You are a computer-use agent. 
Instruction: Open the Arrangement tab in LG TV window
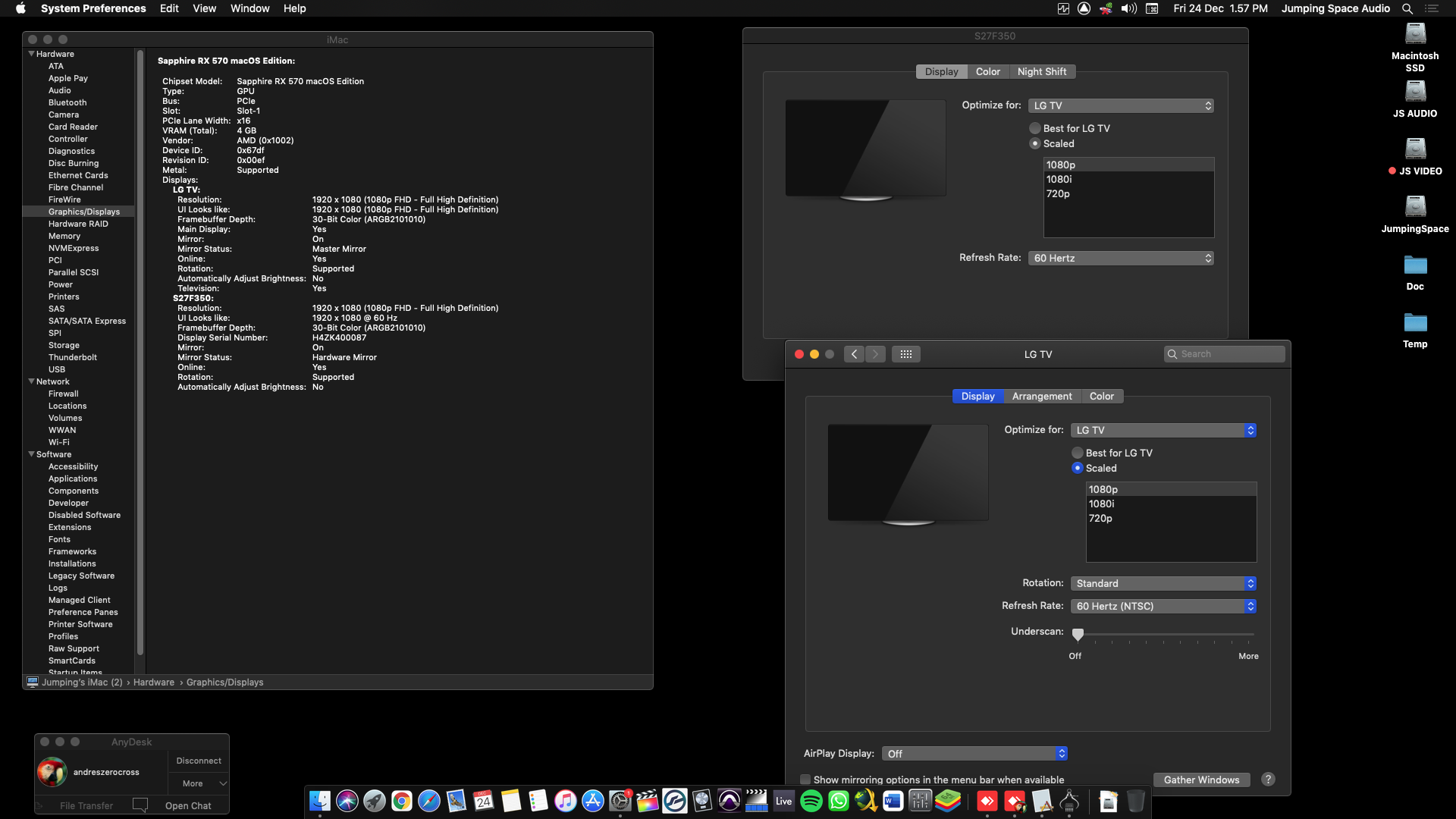click(1042, 396)
